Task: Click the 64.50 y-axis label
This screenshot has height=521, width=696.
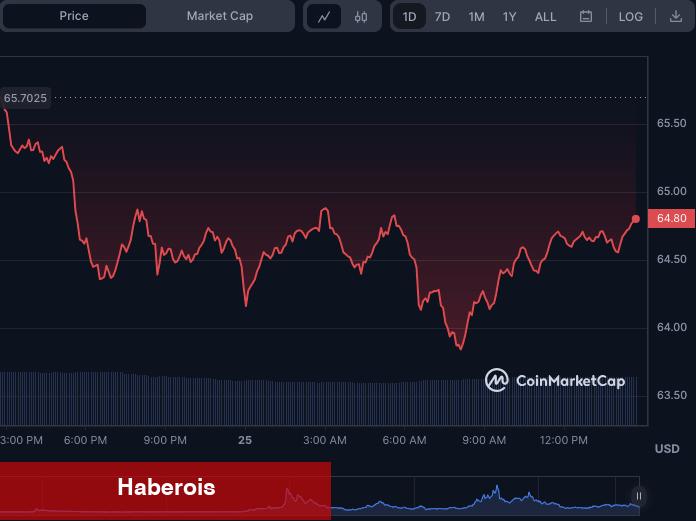Action: pyautogui.click(x=671, y=259)
